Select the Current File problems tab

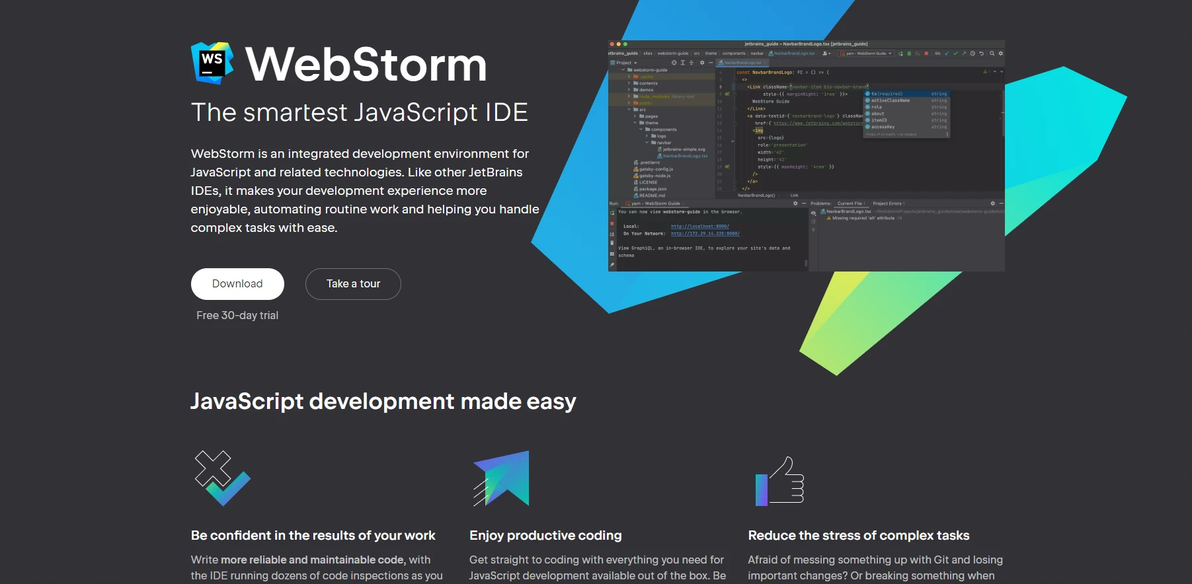point(851,203)
